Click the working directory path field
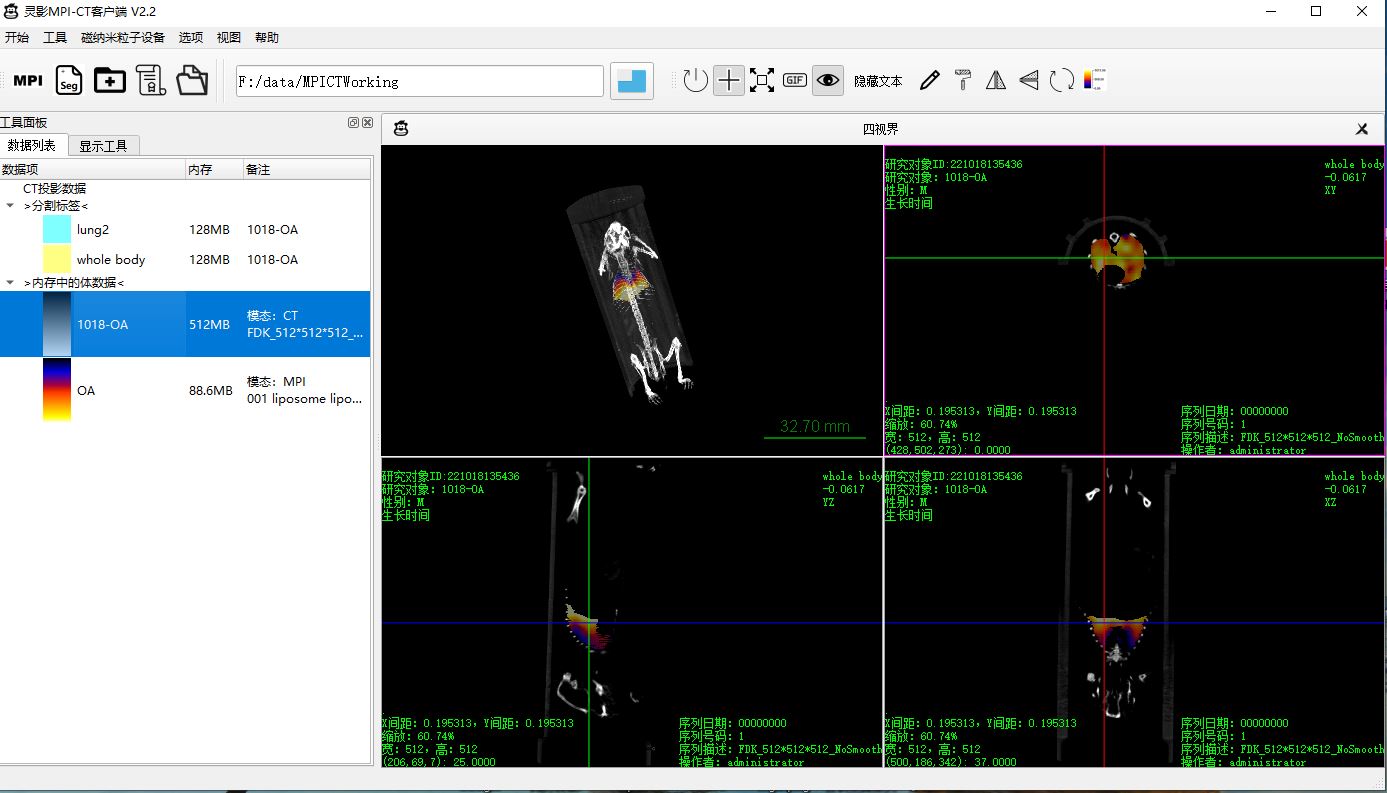 point(420,81)
